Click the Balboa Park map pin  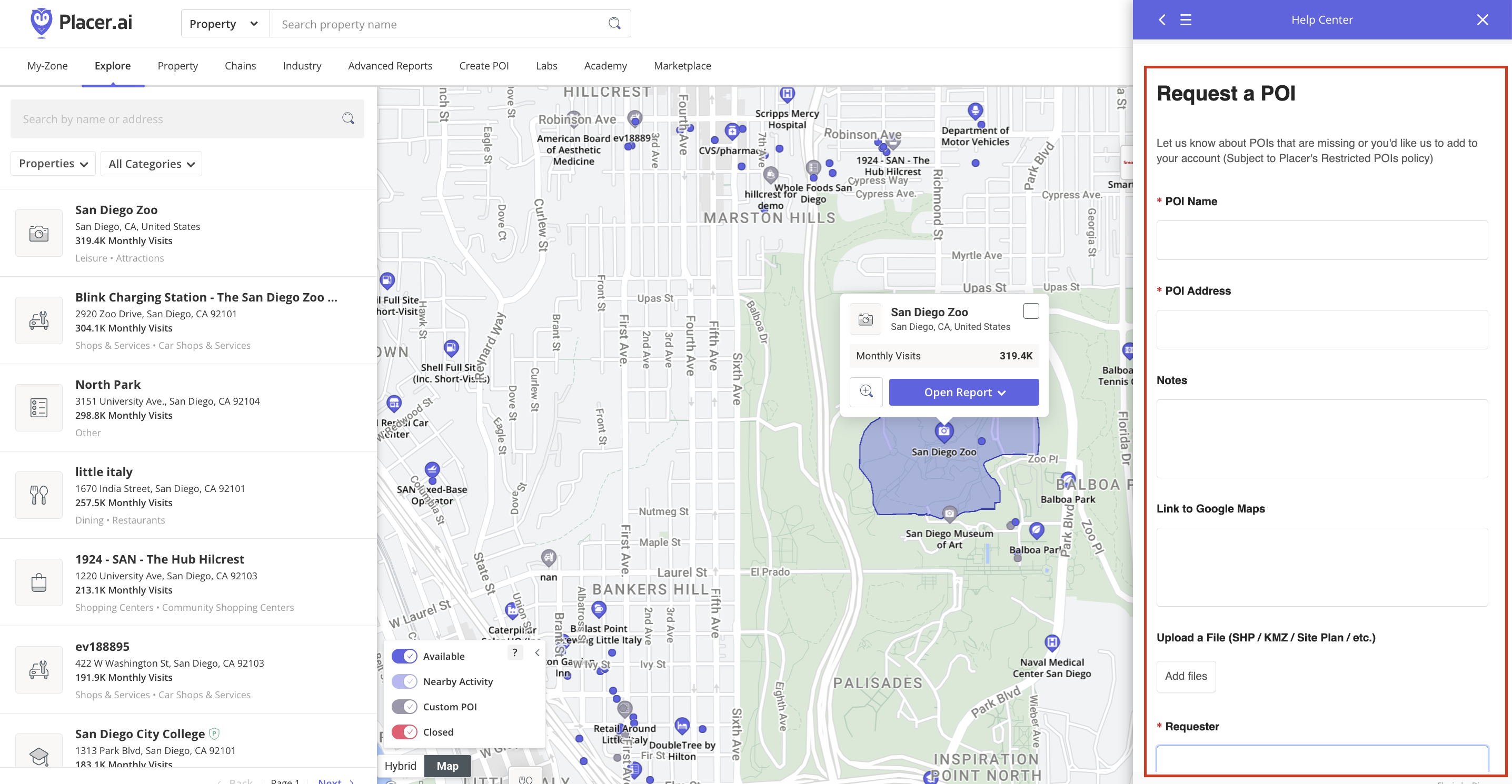click(x=1037, y=531)
